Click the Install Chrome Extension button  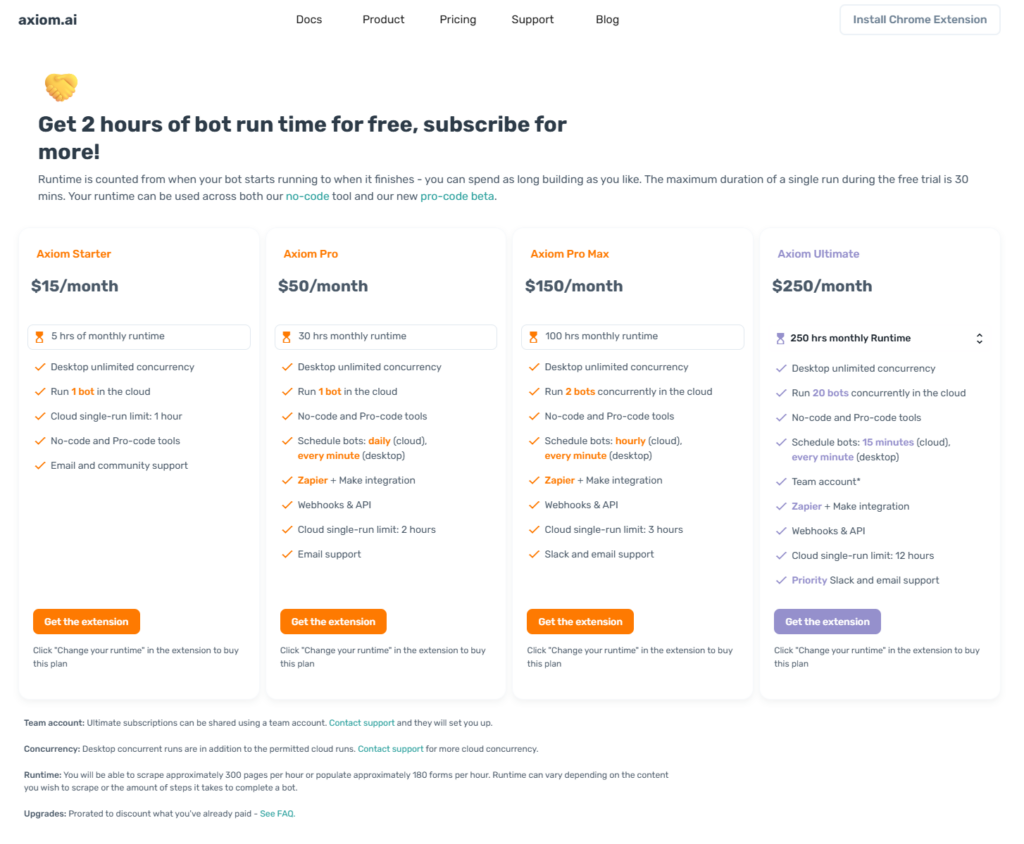pyautogui.click(x=919, y=19)
